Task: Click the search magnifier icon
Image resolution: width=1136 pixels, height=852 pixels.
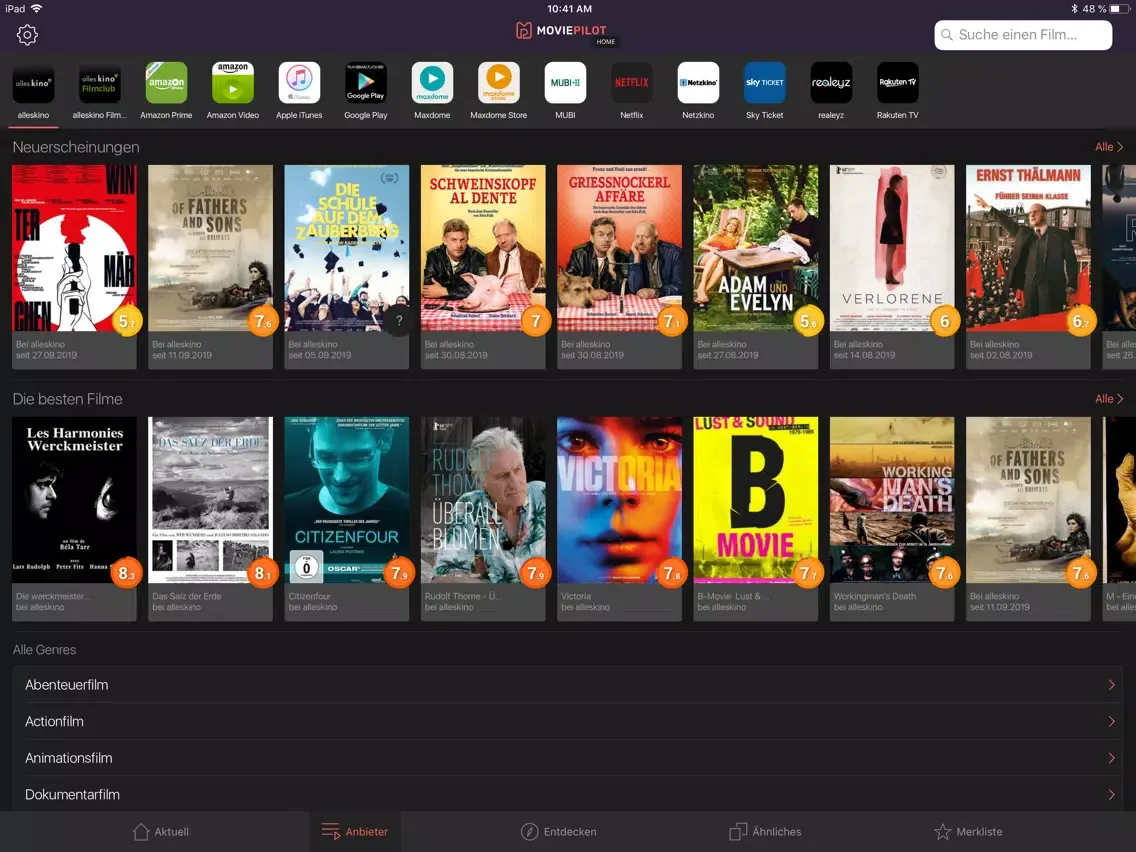Action: coord(947,35)
